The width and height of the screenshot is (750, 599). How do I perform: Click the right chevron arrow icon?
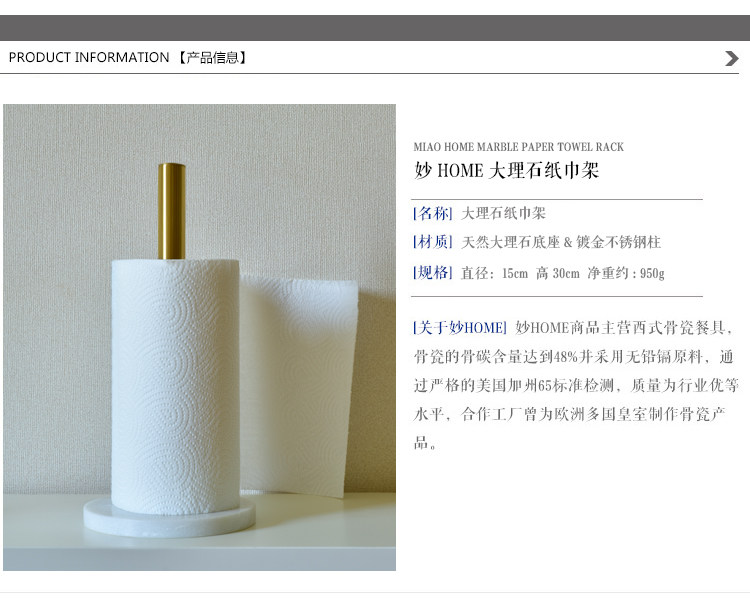point(732,58)
